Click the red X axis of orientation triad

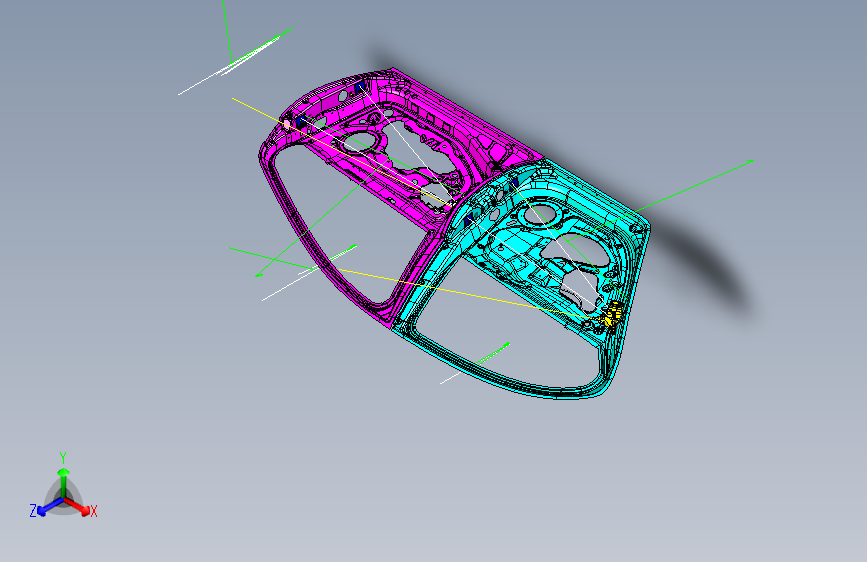pyautogui.click(x=77, y=506)
